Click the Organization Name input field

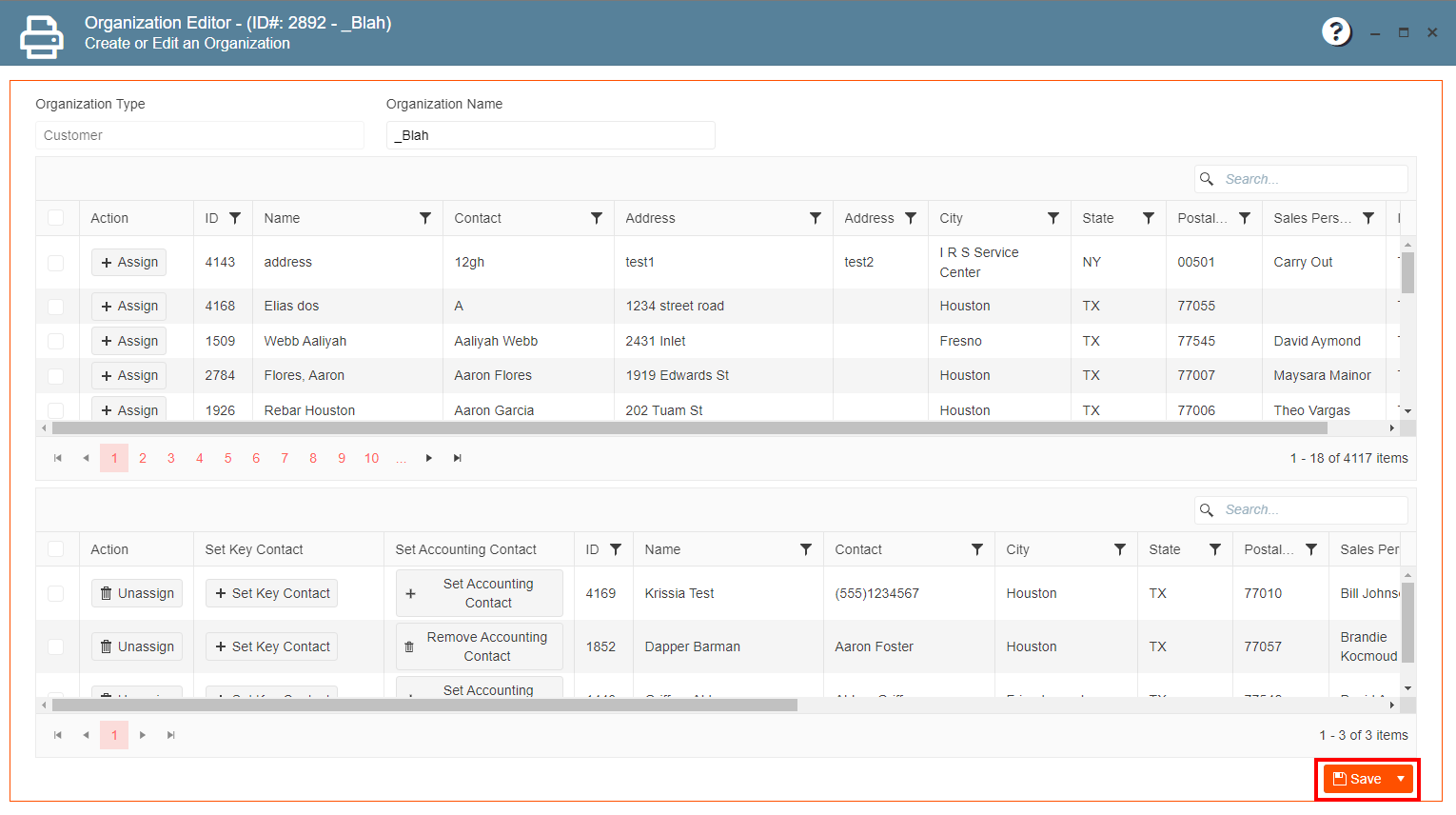(x=551, y=135)
